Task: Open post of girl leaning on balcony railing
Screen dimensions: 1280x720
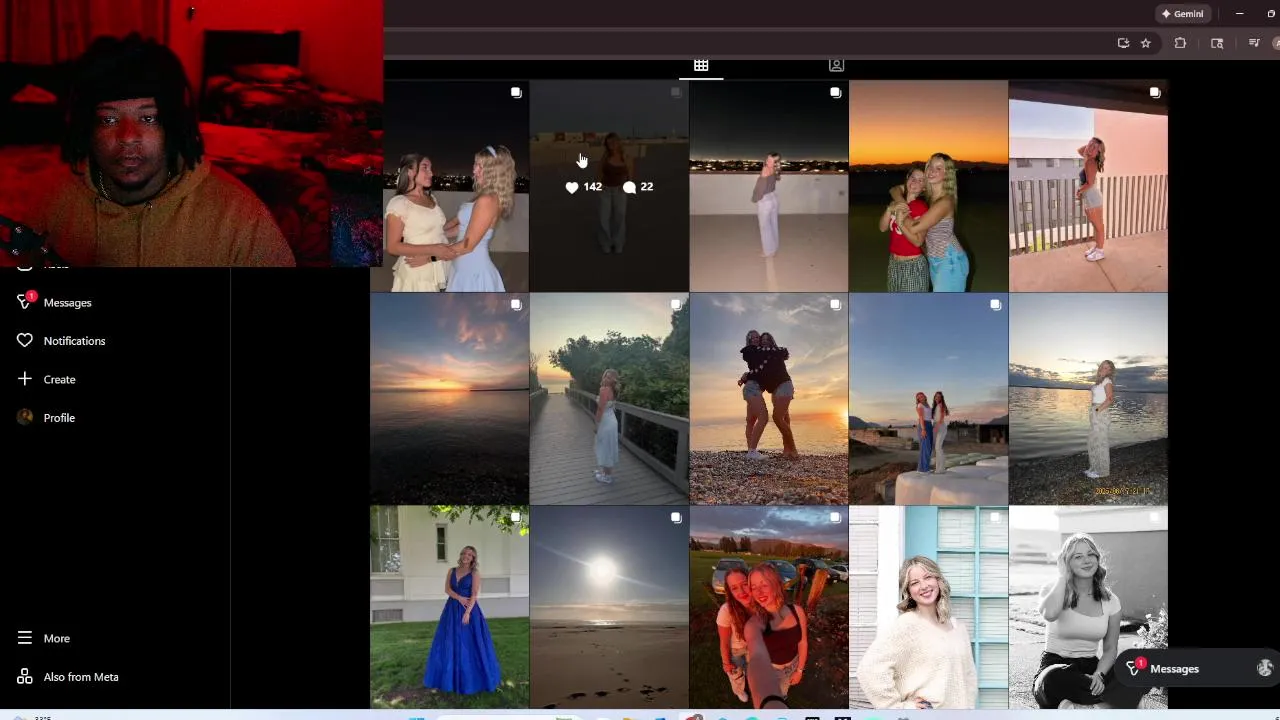Action: [x=1088, y=186]
